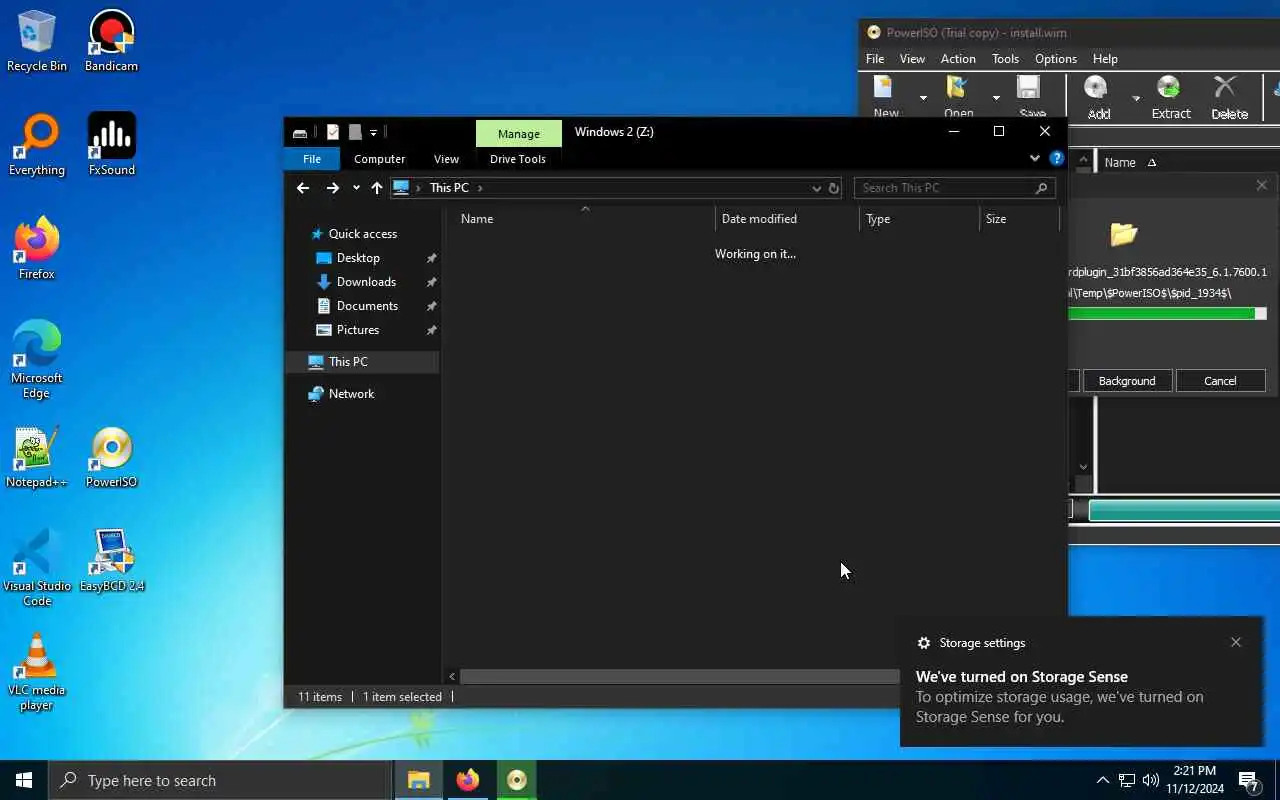The image size is (1280, 800).
Task: Select Network in navigation pane
Action: coord(351,394)
